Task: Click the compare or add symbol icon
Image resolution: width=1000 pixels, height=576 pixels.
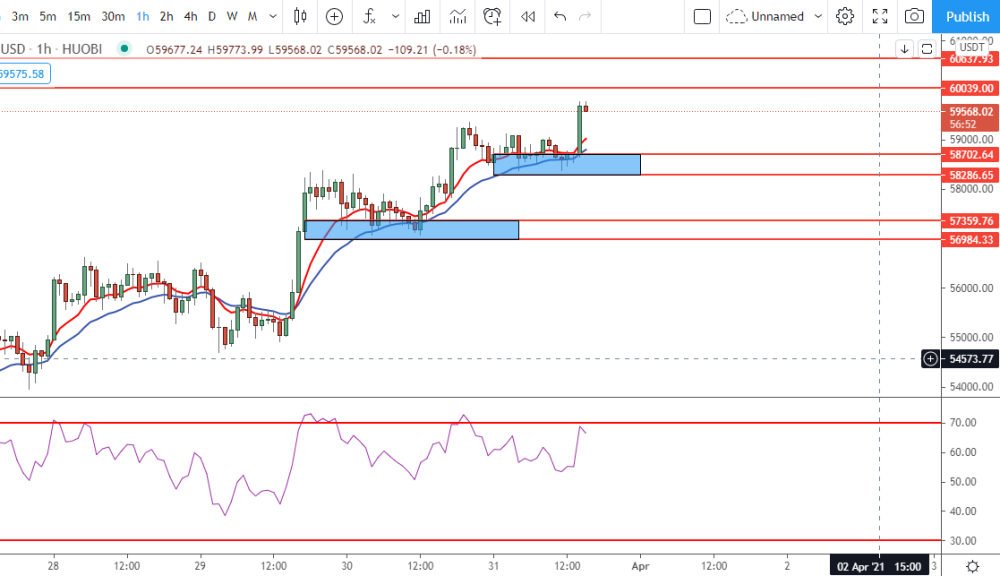Action: click(x=334, y=17)
